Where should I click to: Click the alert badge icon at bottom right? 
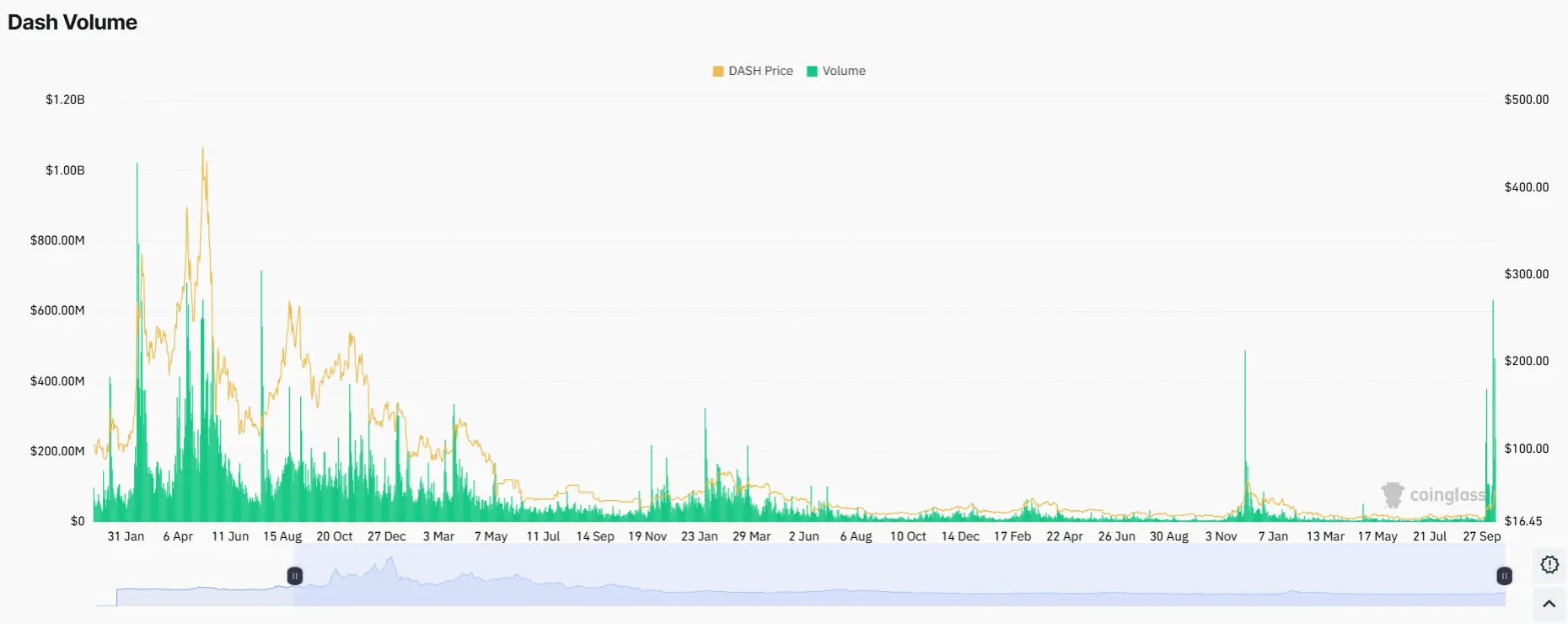coord(1549,565)
